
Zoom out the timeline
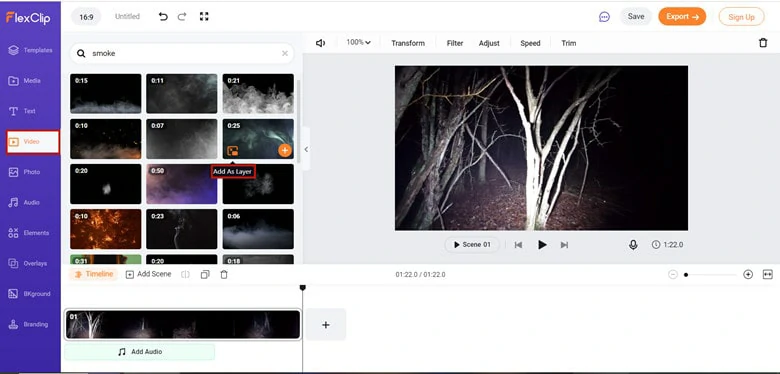coord(673,275)
